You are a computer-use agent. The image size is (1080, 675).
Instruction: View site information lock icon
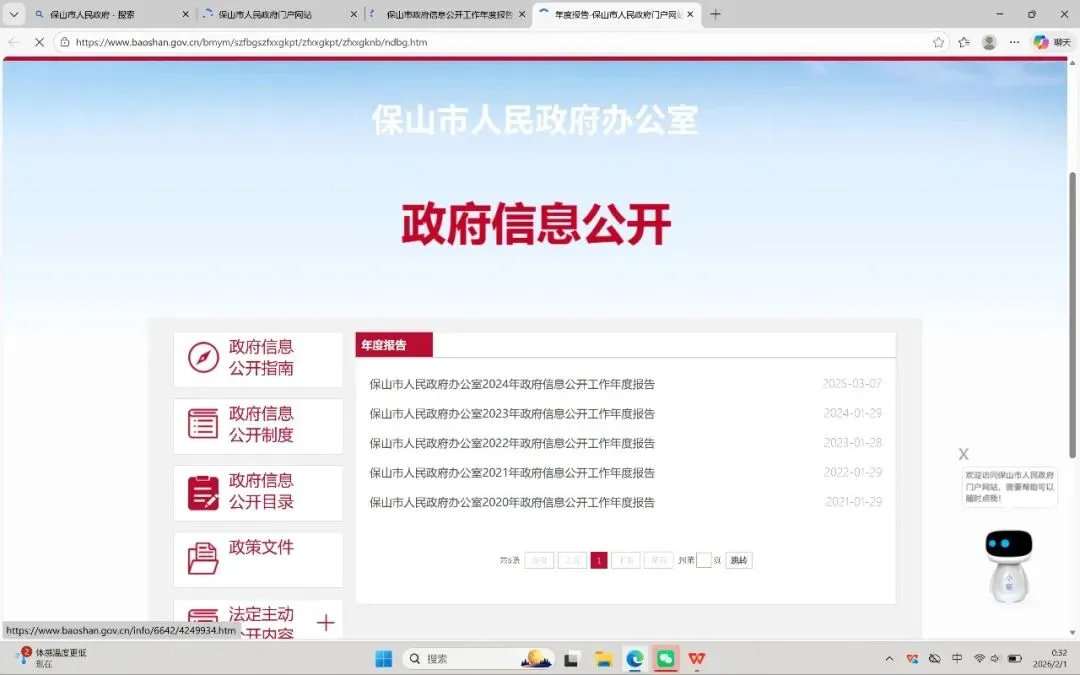(x=65, y=42)
